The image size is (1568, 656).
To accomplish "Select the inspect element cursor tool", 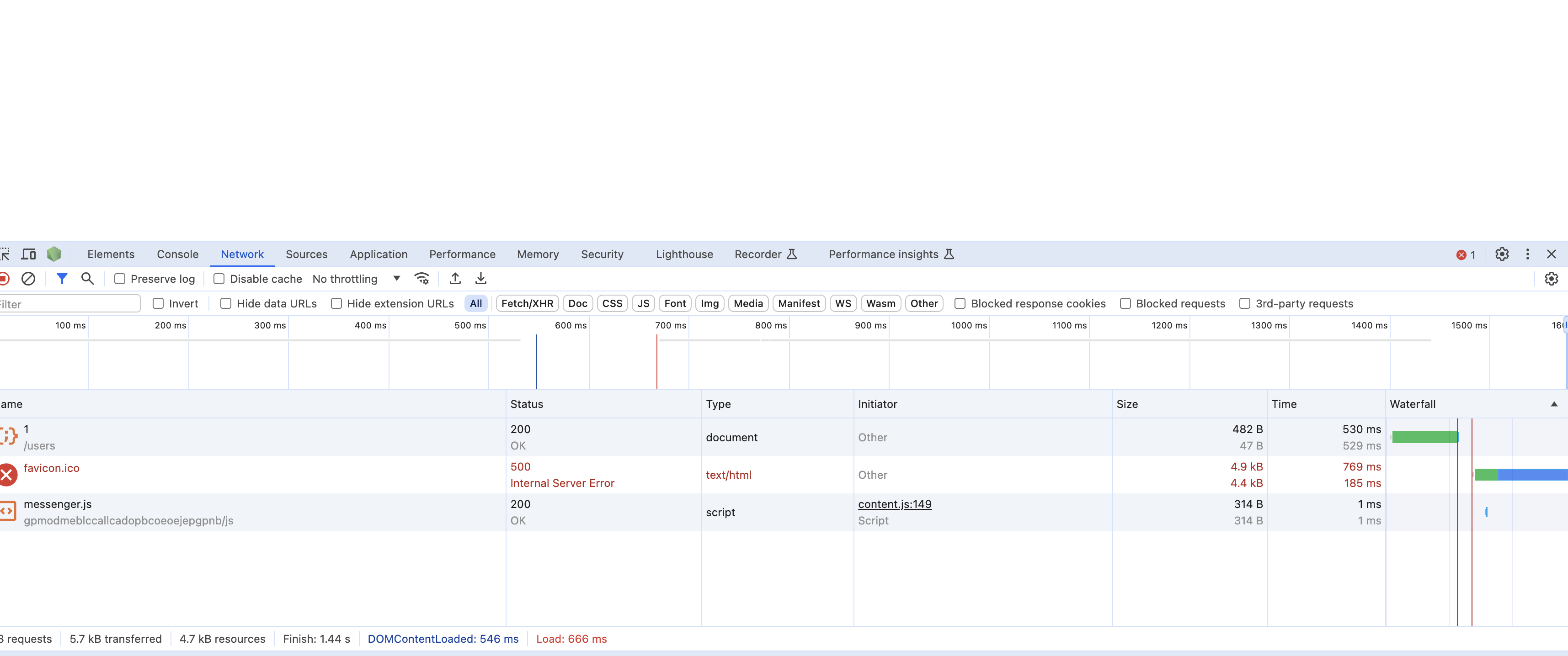I will click(5, 254).
